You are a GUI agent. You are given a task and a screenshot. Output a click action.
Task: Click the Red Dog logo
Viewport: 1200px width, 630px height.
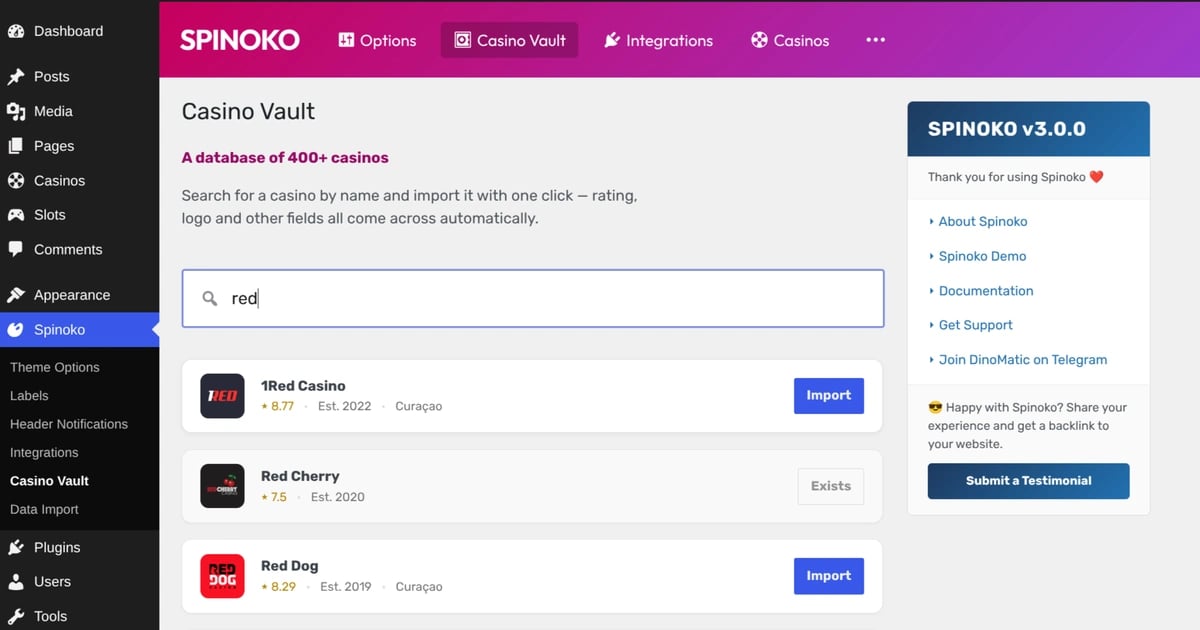pyautogui.click(x=222, y=576)
